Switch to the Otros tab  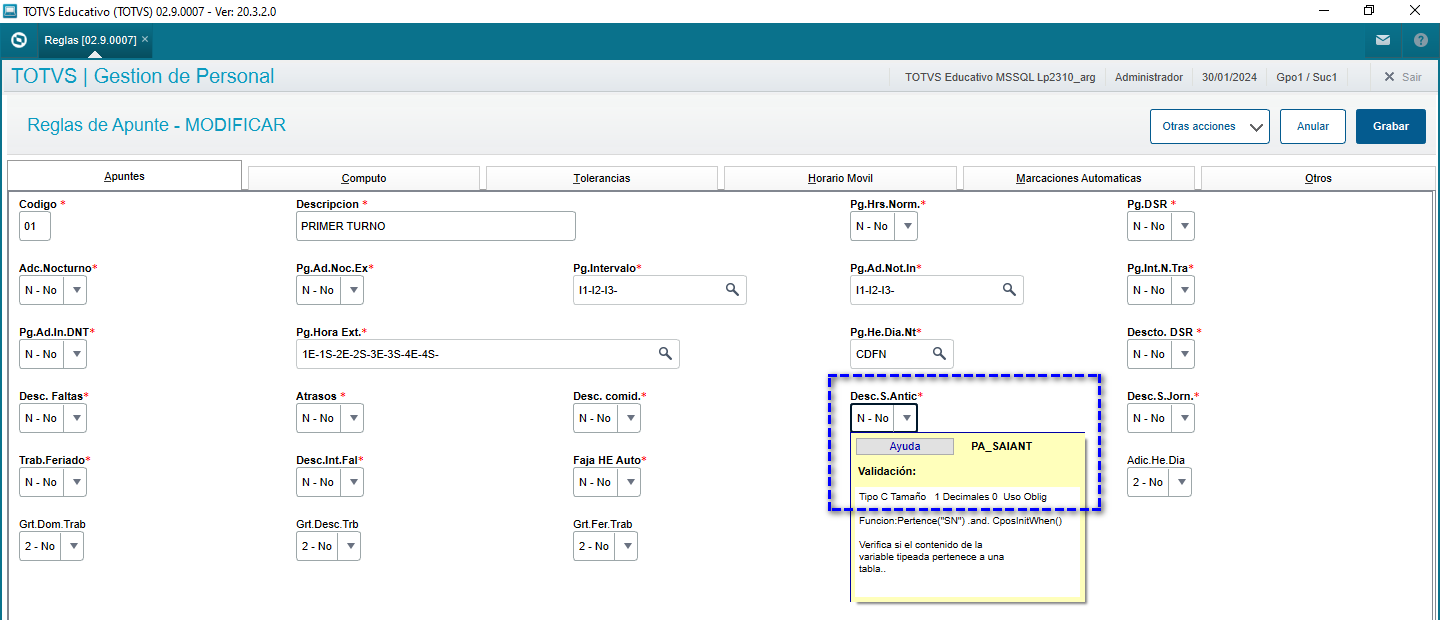coord(1318,178)
